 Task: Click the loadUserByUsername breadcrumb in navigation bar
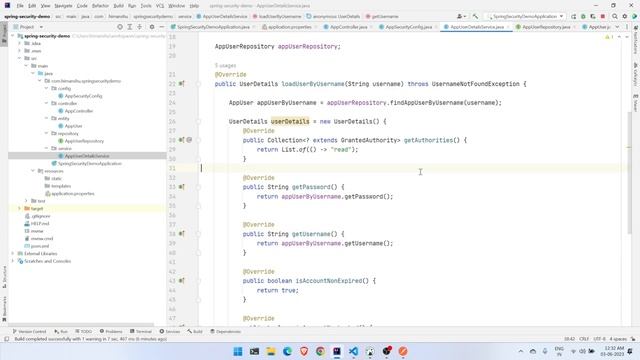coord(277,16)
